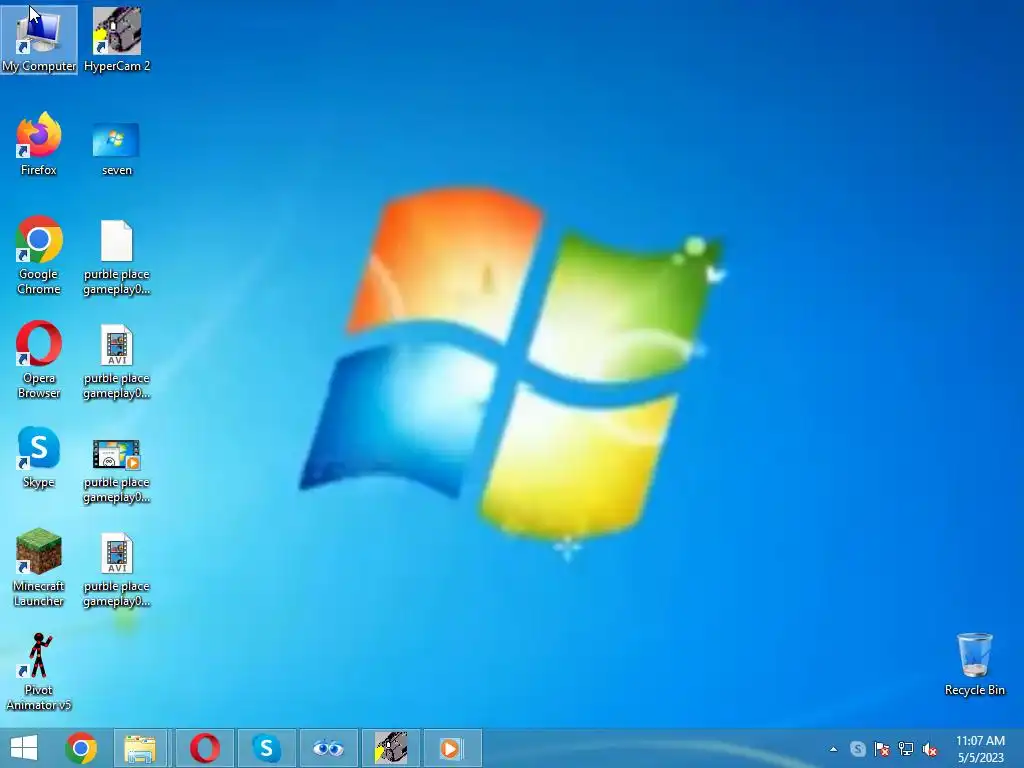Launch Chrome from the taskbar
Image resolution: width=1024 pixels, height=768 pixels.
81,748
